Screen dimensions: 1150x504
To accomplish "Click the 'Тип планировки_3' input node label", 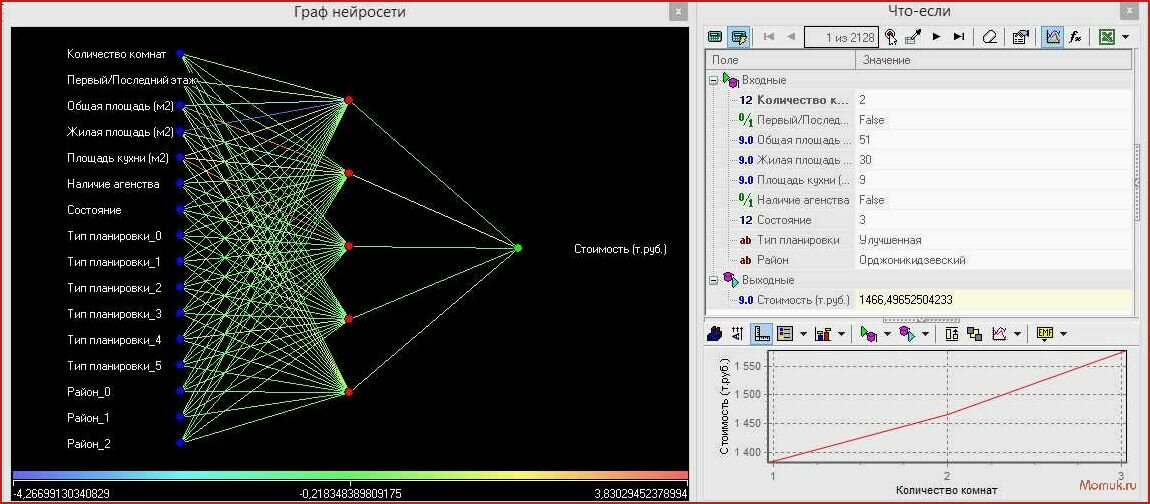I will pyautogui.click(x=114, y=314).
